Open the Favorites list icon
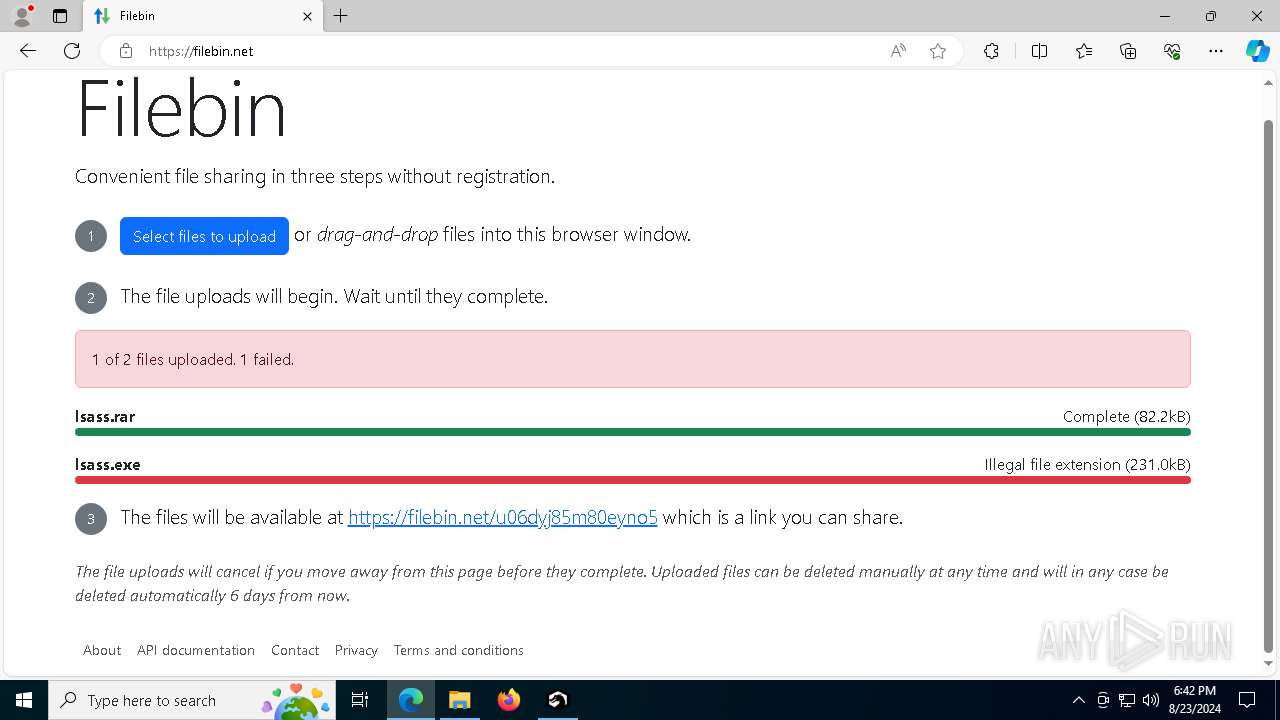Viewport: 1280px width, 720px height. pyautogui.click(x=1084, y=51)
